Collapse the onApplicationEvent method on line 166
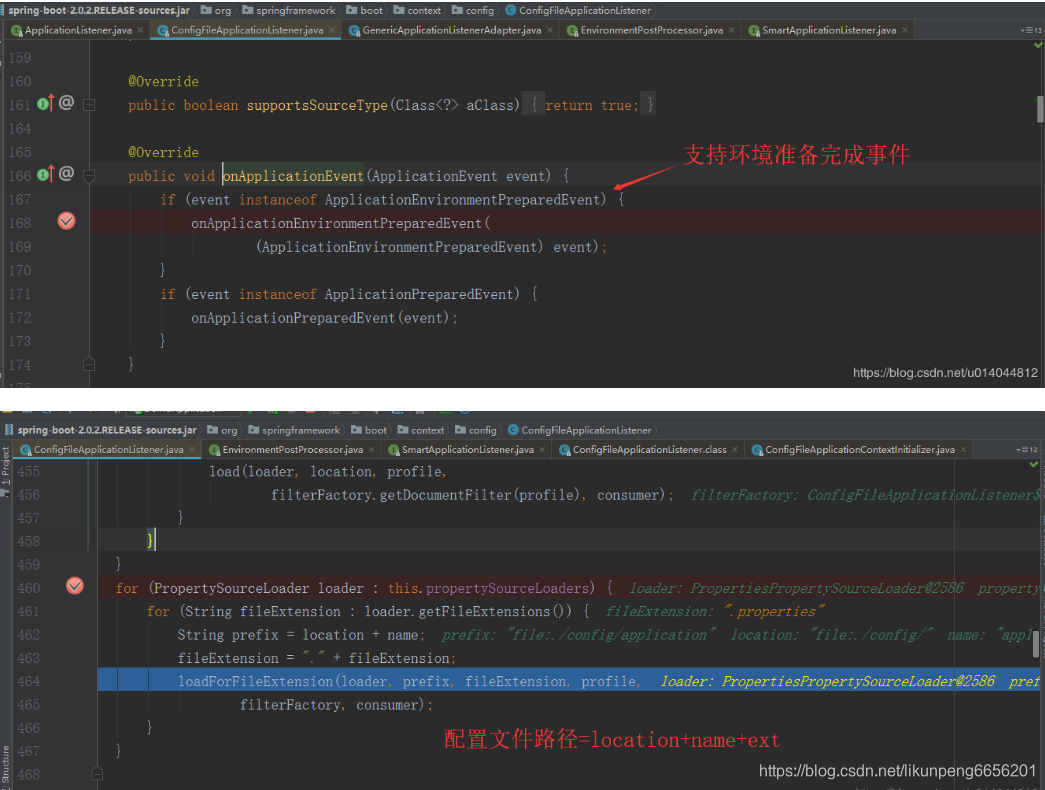 [x=89, y=176]
